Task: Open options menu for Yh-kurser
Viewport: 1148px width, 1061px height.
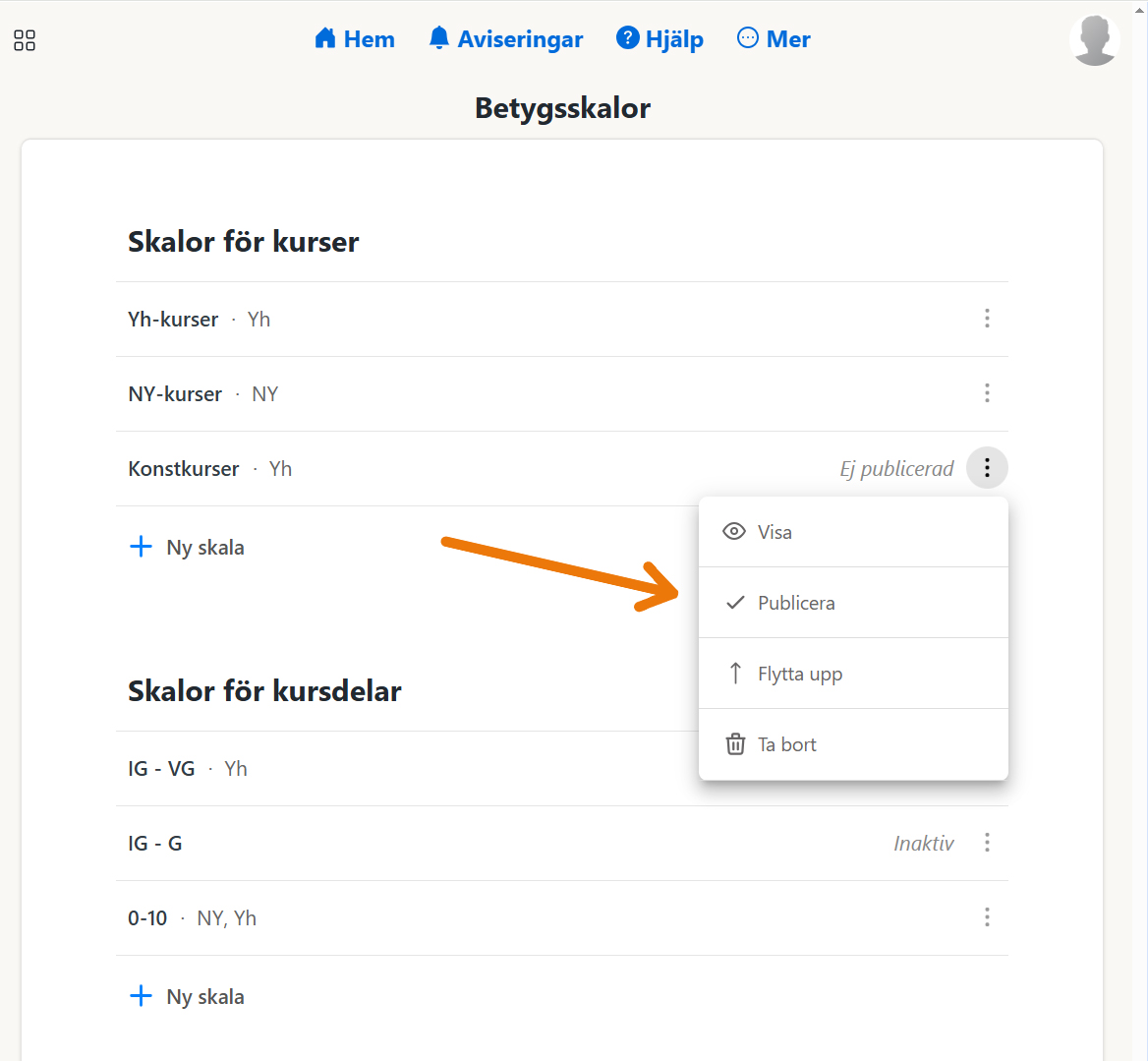Action: (x=987, y=319)
